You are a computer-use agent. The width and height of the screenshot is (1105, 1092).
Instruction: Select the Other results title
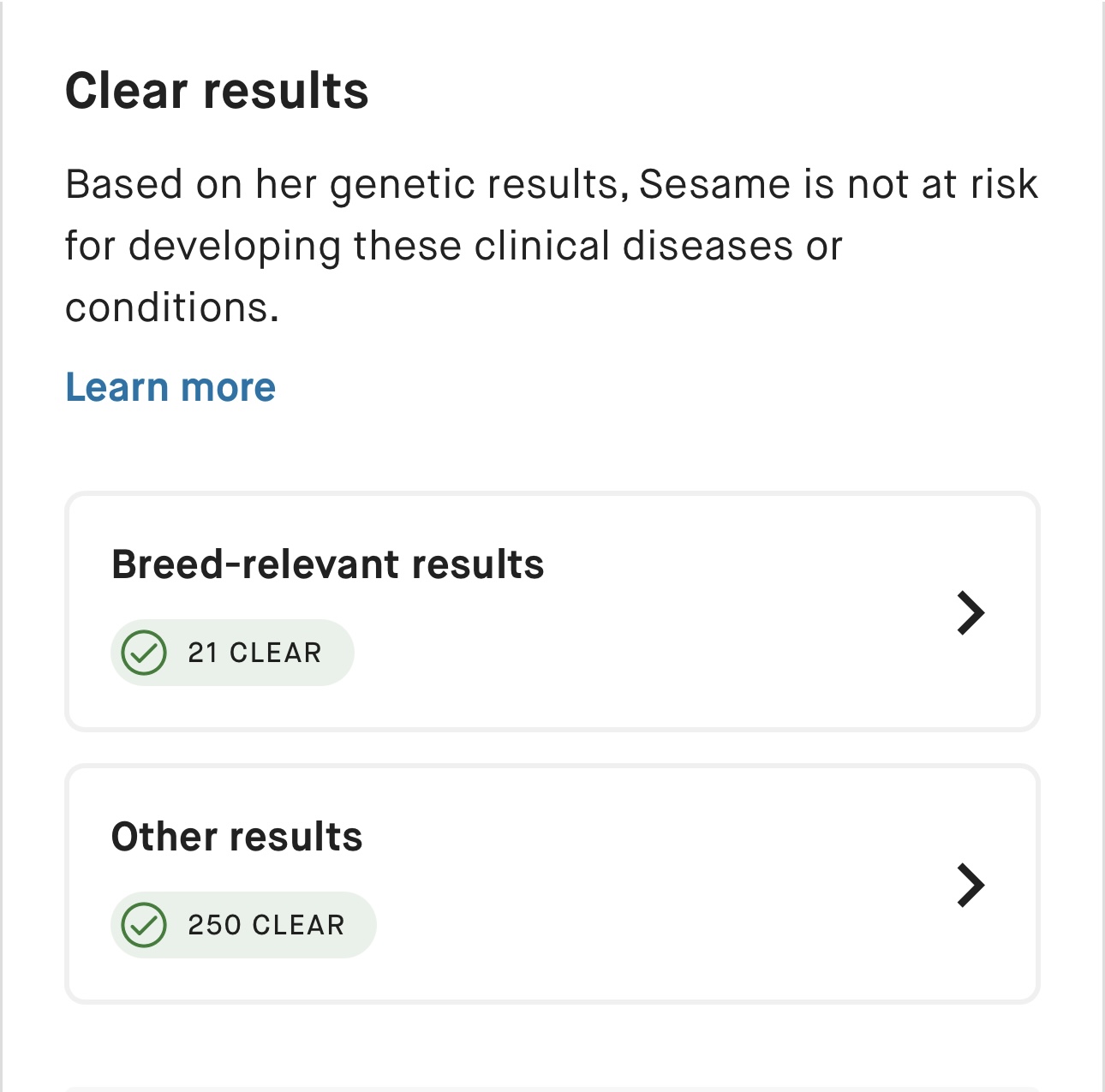(237, 838)
